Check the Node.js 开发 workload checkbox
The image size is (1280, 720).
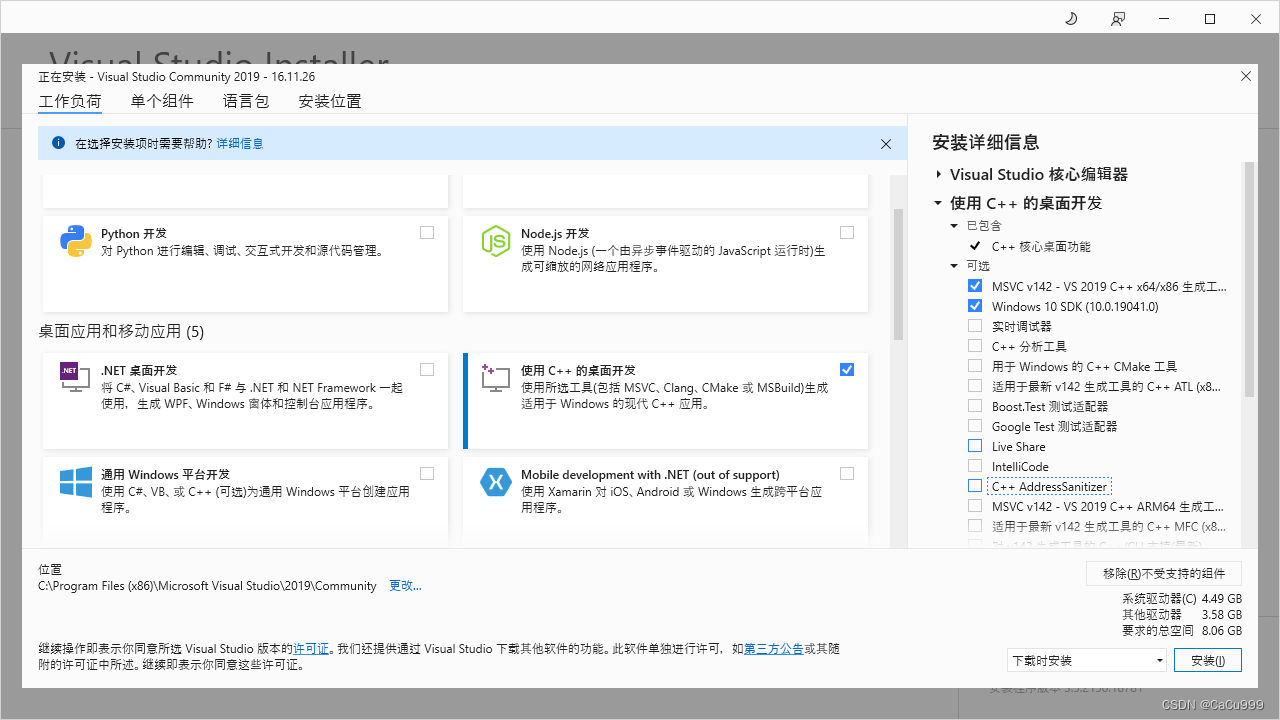847,232
